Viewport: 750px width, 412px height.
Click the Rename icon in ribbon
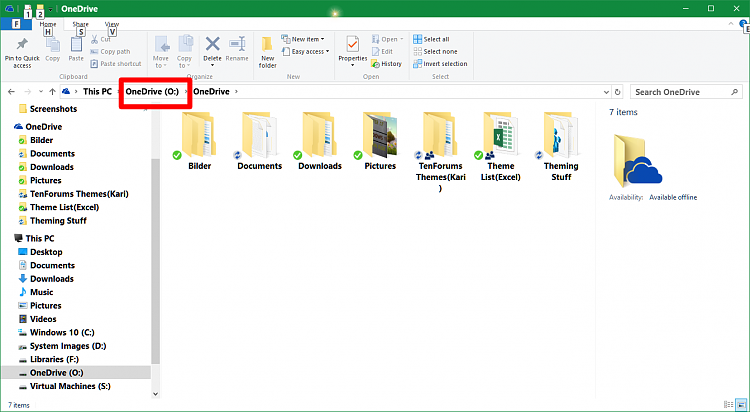click(x=237, y=47)
